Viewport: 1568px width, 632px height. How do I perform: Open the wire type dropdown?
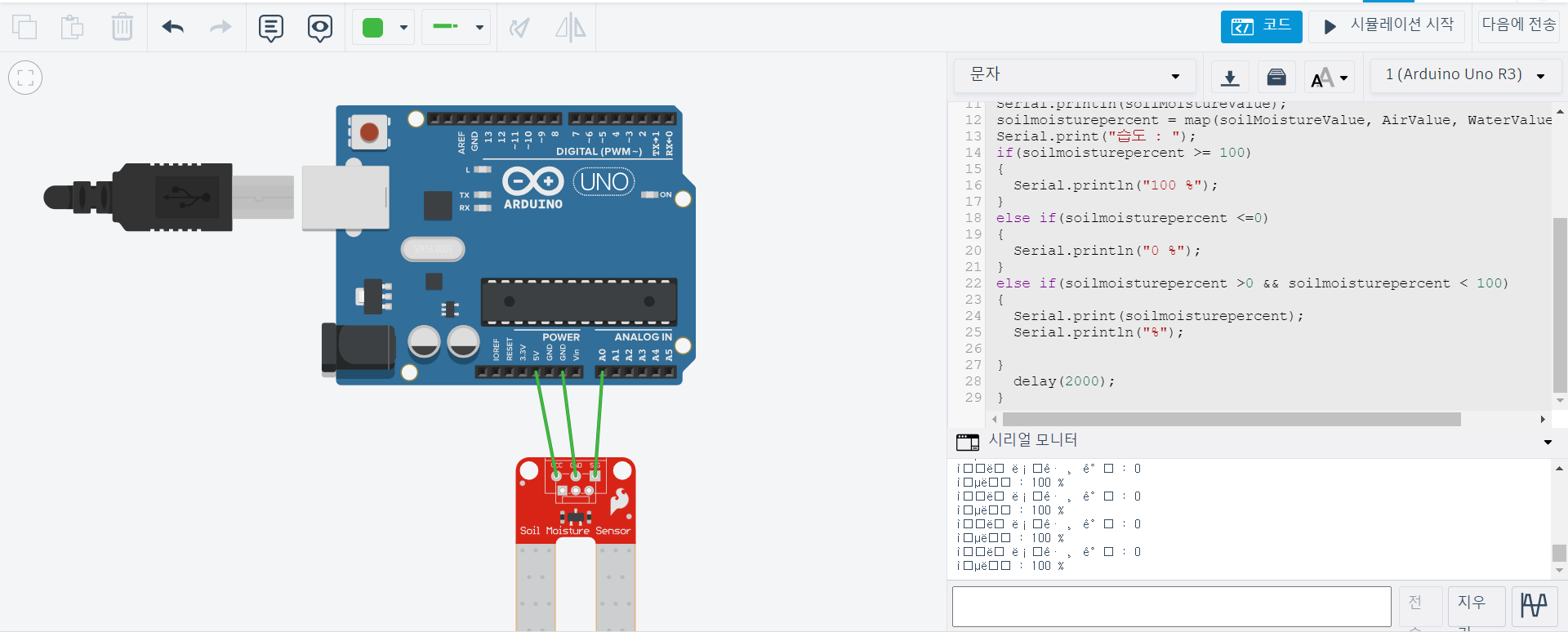(457, 27)
